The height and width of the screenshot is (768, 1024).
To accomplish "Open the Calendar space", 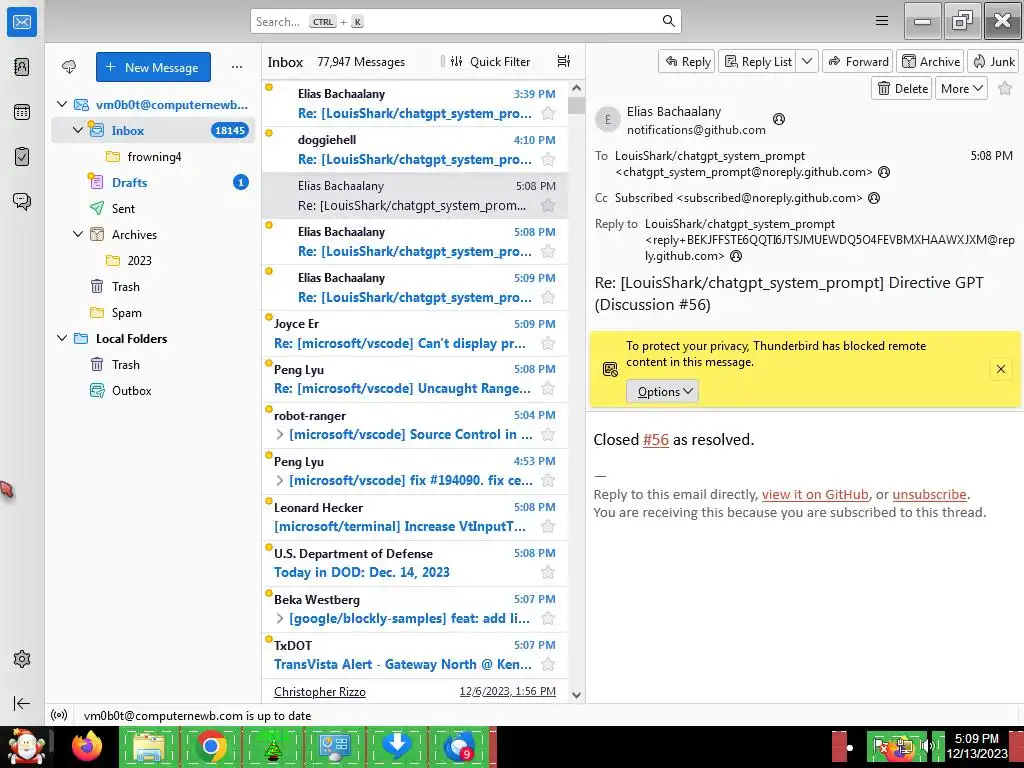I will tap(22, 112).
